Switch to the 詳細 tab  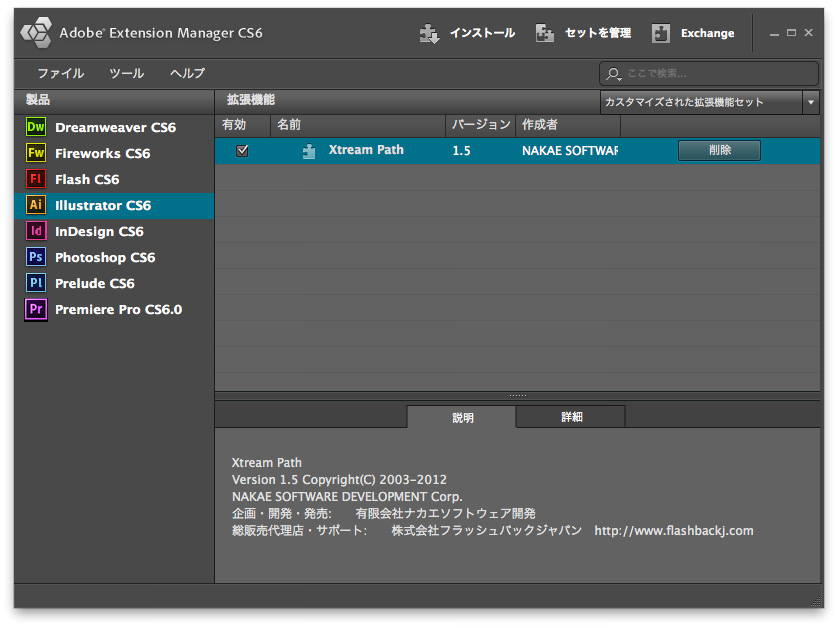point(571,417)
